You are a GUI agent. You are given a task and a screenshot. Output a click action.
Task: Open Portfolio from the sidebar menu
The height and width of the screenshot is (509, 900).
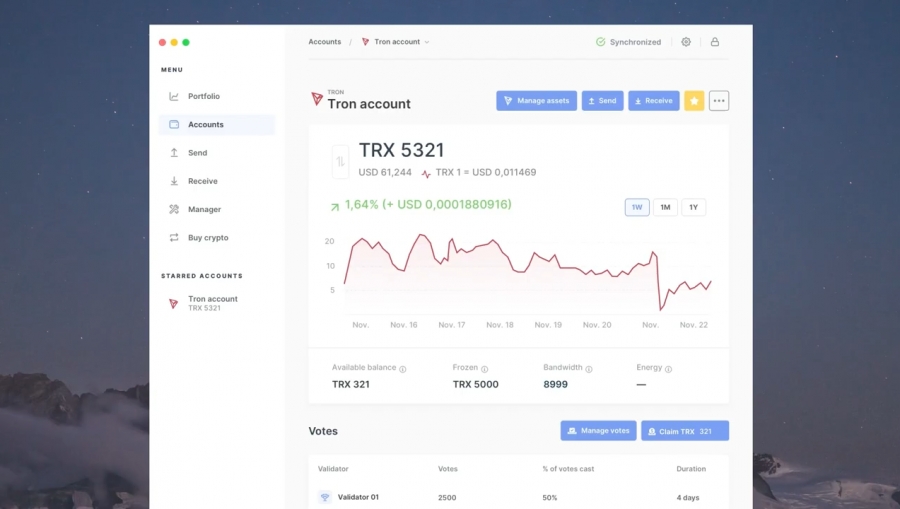pyautogui.click(x=216, y=96)
